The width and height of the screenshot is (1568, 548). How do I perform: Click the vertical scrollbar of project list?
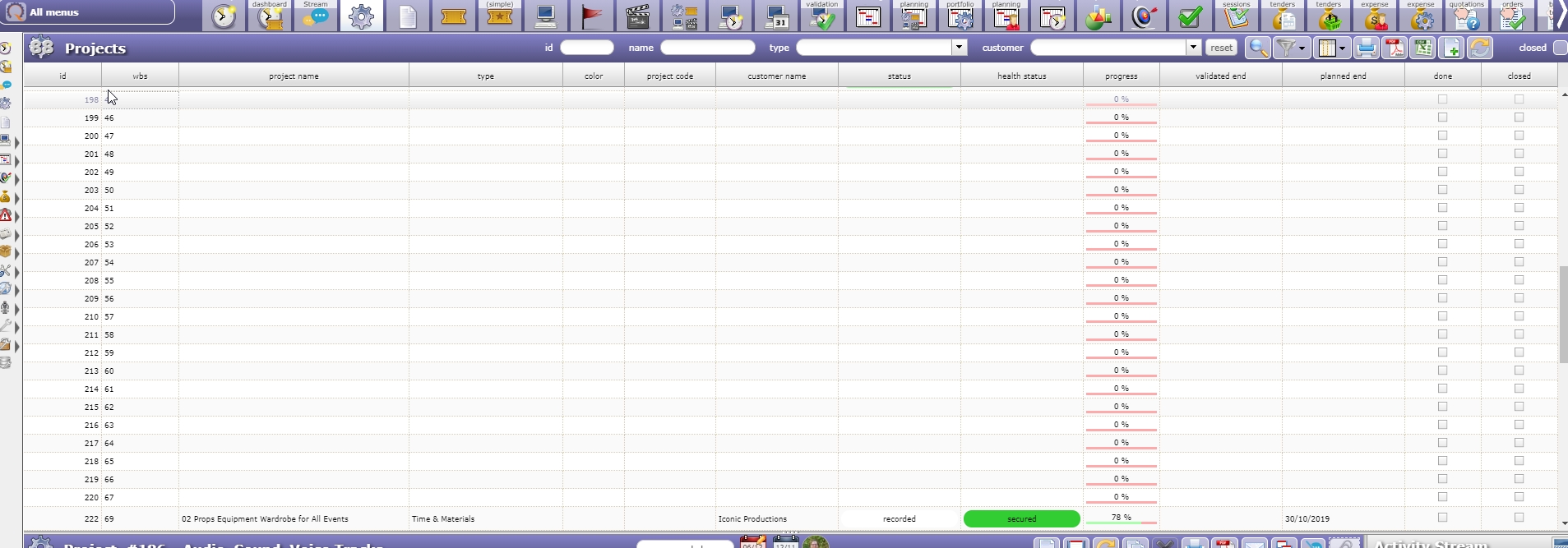pyautogui.click(x=1563, y=314)
